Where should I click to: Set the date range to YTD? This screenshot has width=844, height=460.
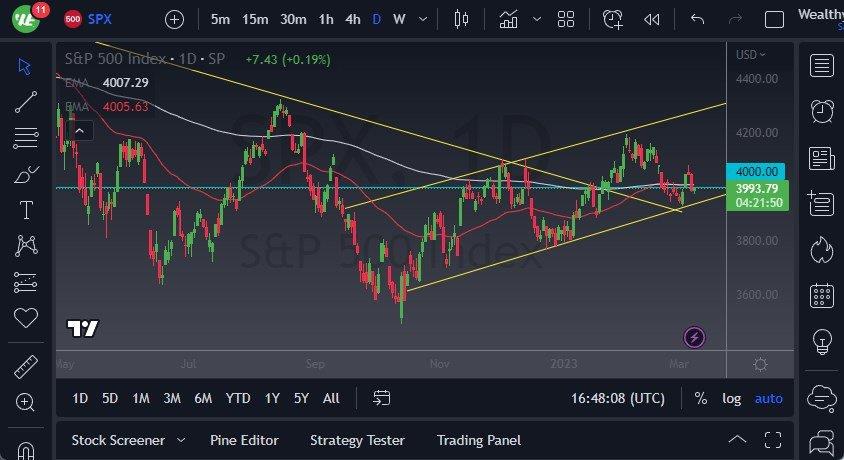coord(238,398)
